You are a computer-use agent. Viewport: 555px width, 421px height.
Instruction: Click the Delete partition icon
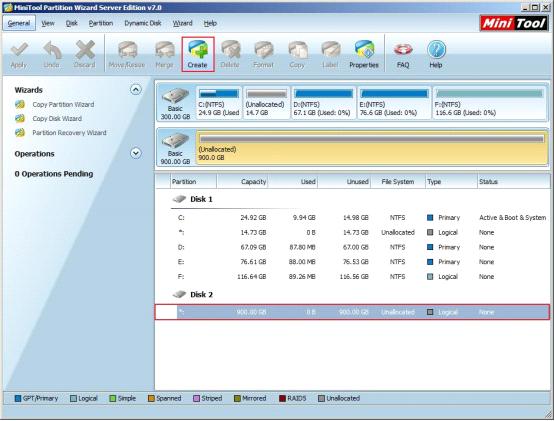(x=230, y=50)
